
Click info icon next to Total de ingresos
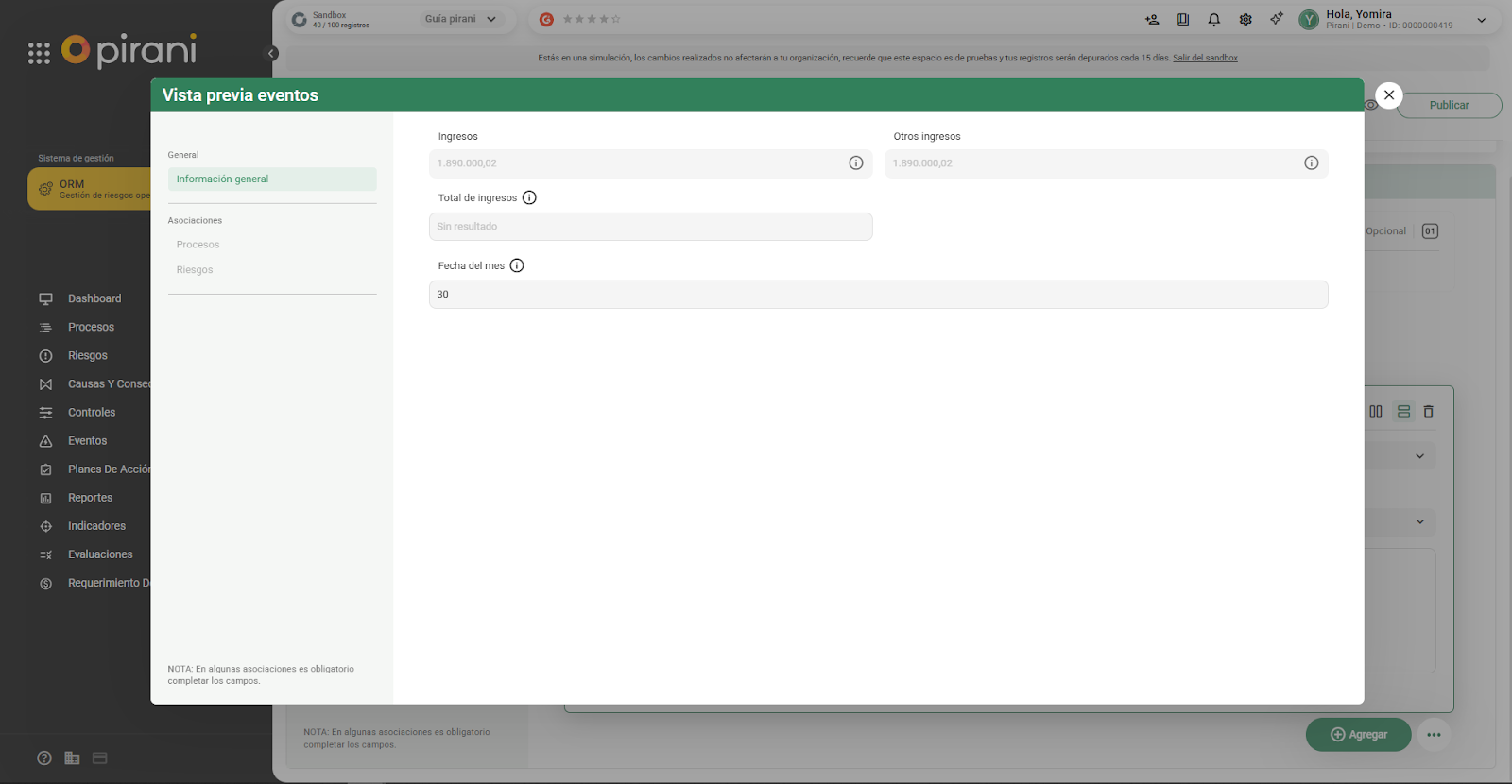tap(529, 198)
